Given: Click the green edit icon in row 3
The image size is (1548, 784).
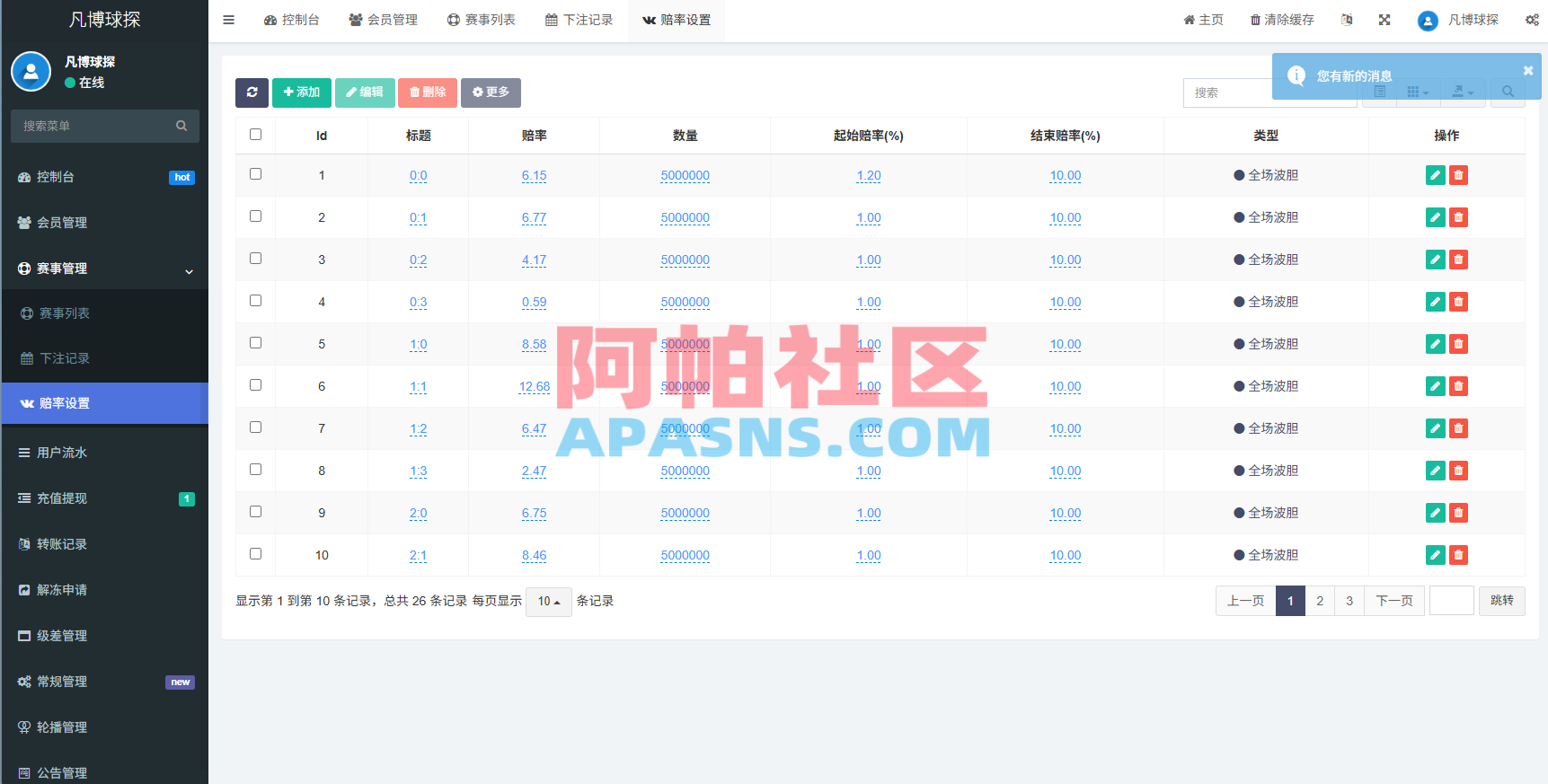Looking at the screenshot, I should pos(1436,260).
